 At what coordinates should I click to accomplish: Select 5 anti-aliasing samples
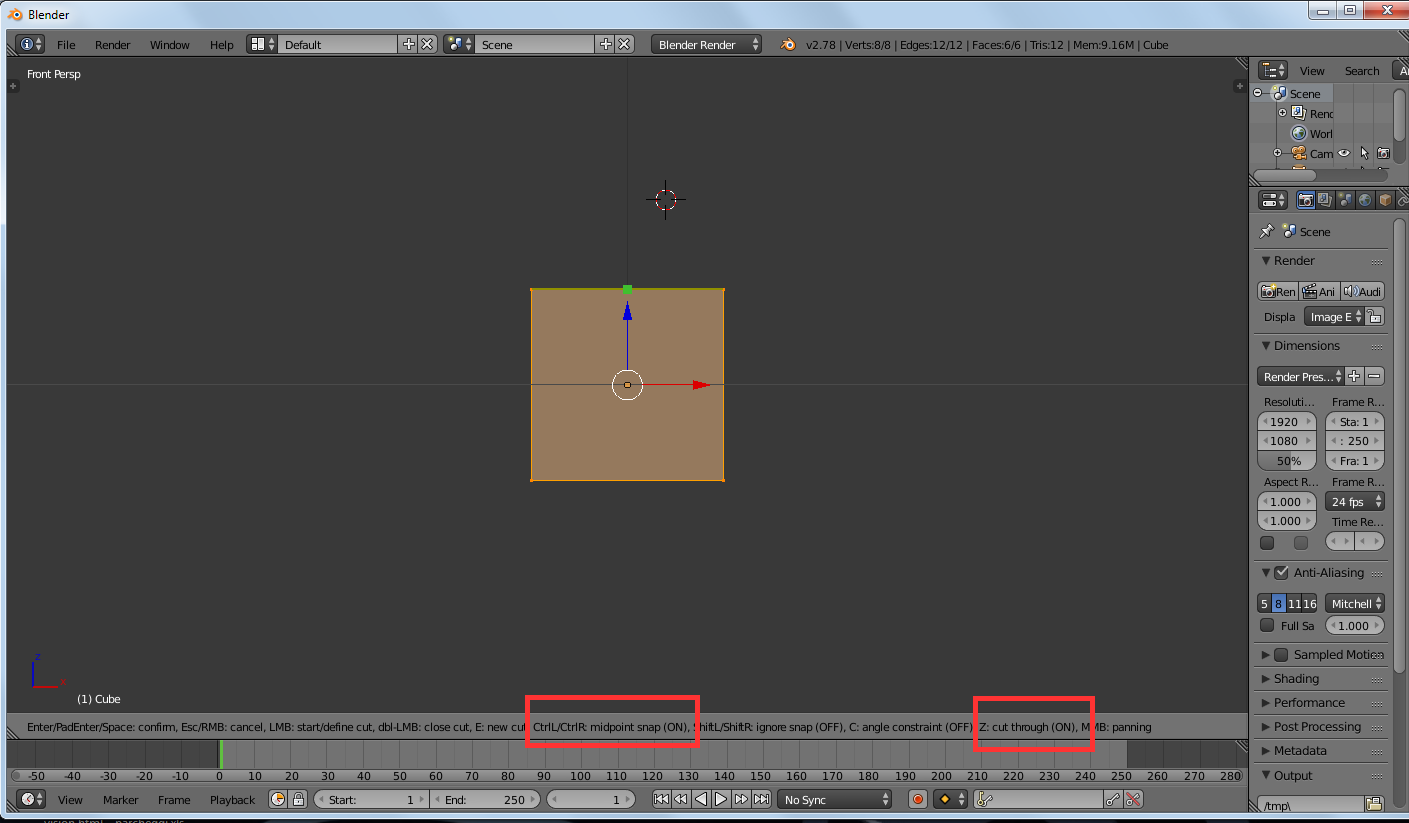1264,603
